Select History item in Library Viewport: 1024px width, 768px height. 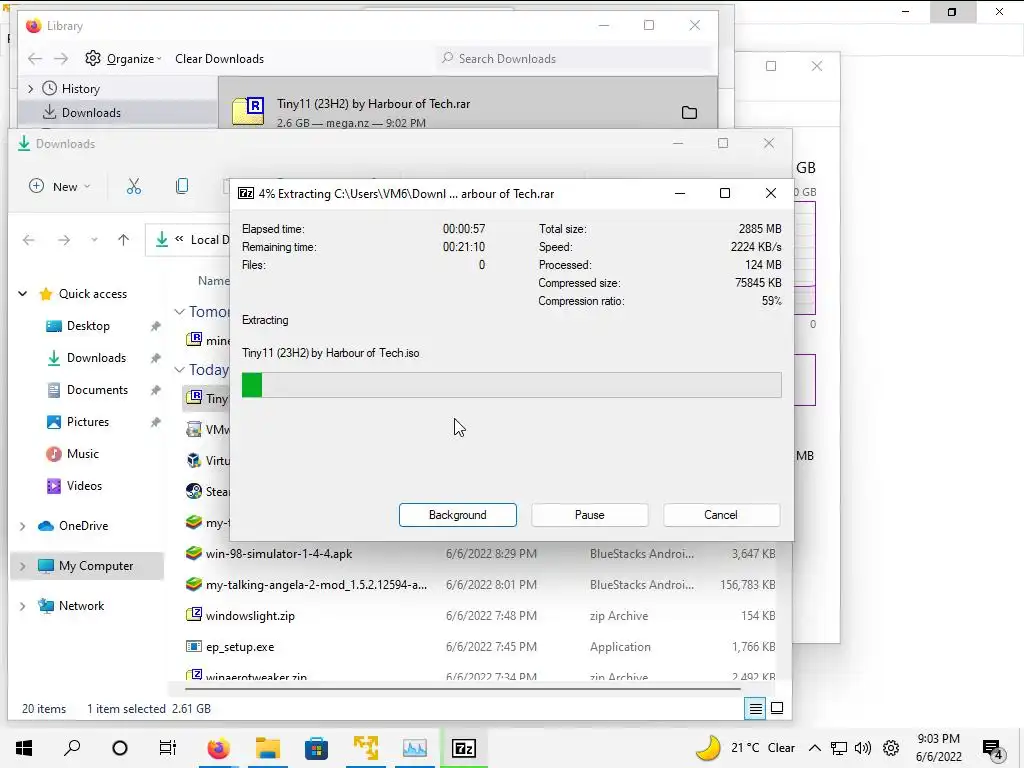tap(80, 88)
